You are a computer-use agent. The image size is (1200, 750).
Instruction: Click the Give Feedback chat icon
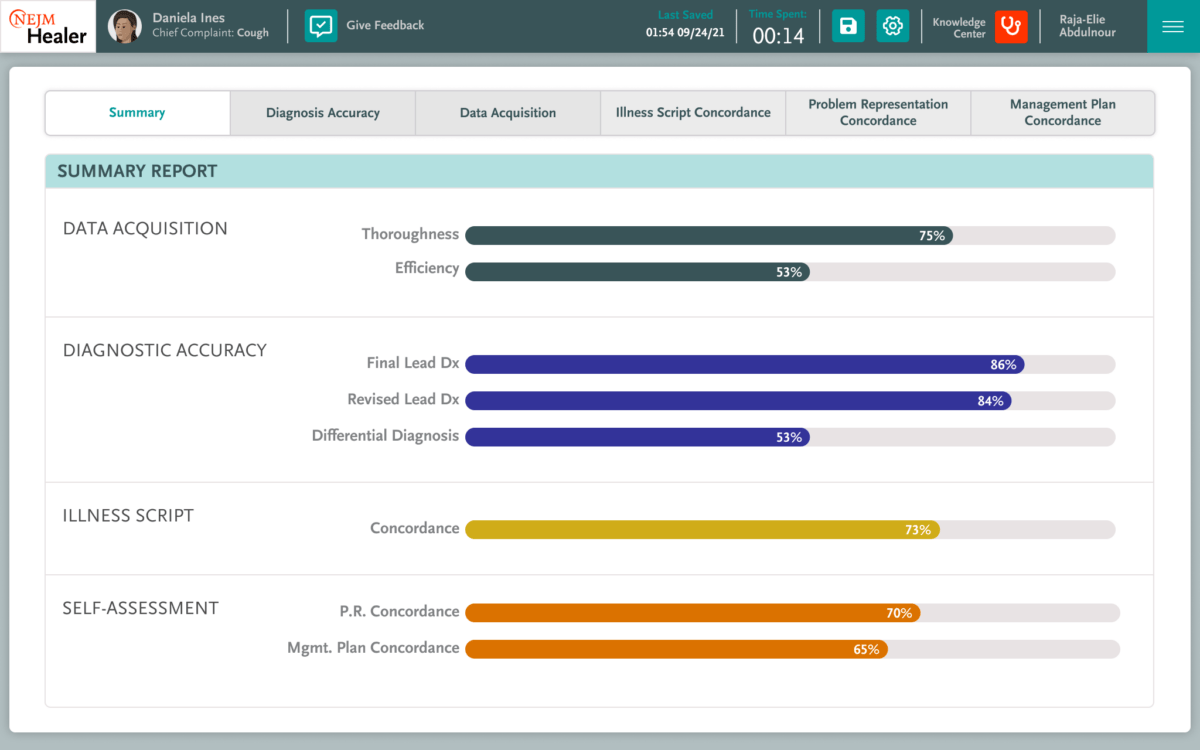(x=321, y=26)
